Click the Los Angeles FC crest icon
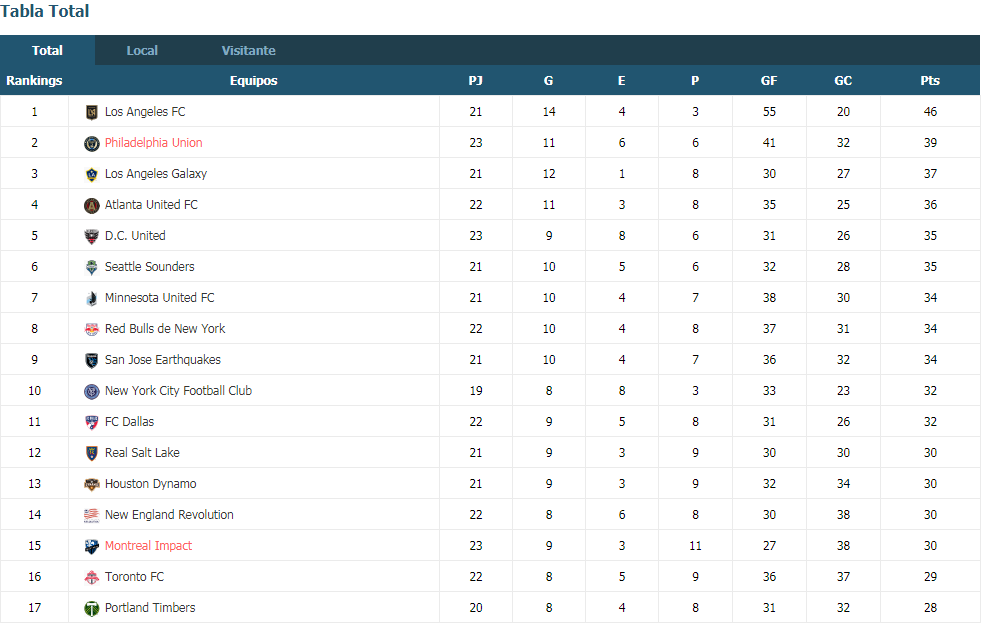Screen dimensions: 981x623 coord(91,113)
